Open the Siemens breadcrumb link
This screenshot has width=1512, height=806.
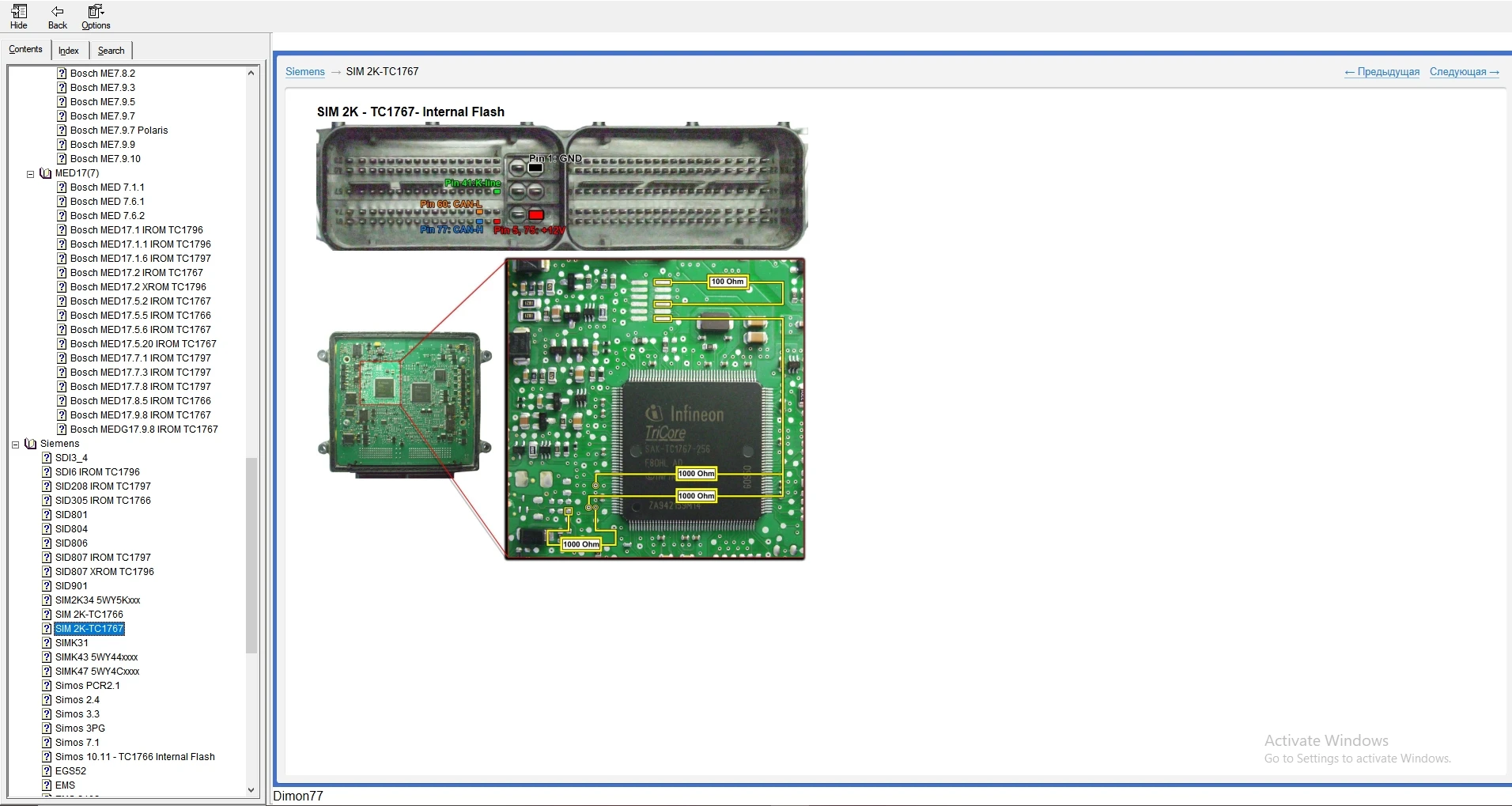coord(304,72)
